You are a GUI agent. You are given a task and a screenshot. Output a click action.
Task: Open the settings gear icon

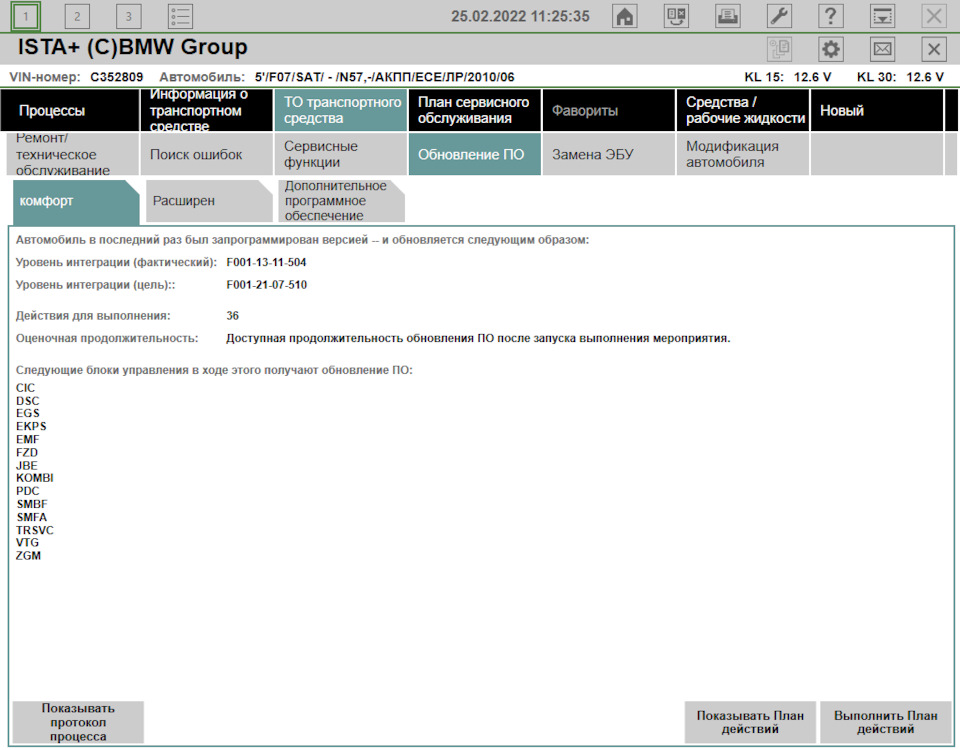click(x=831, y=49)
